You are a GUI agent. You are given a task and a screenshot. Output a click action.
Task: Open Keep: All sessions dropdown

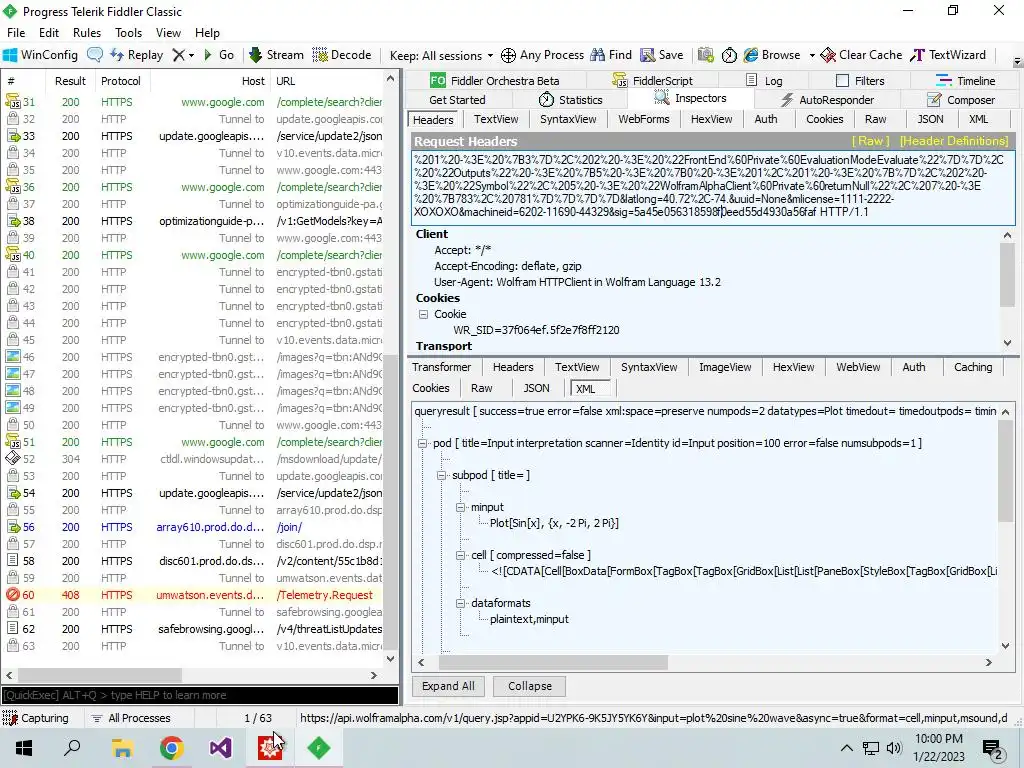441,56
